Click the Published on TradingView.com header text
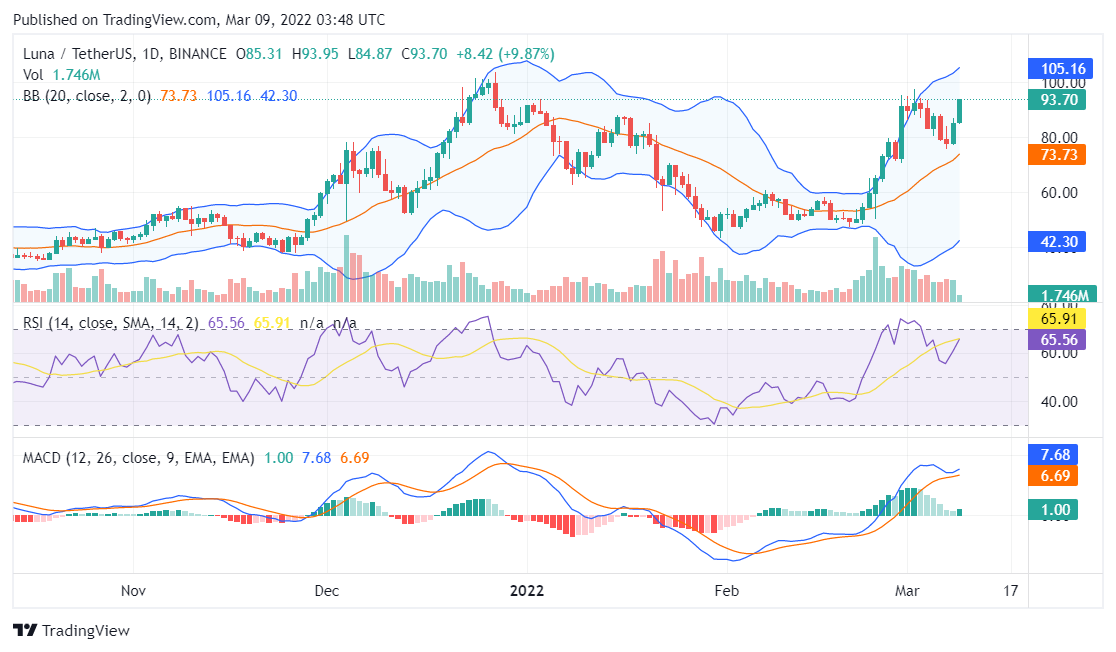The height and width of the screenshot is (652, 1116). point(199,20)
